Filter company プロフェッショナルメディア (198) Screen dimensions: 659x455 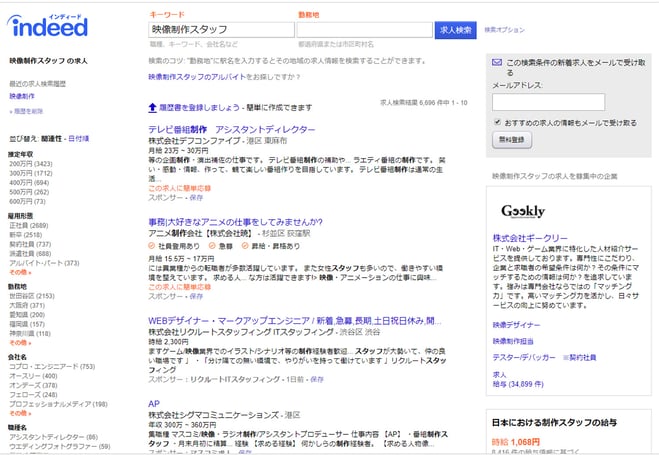pos(58,404)
